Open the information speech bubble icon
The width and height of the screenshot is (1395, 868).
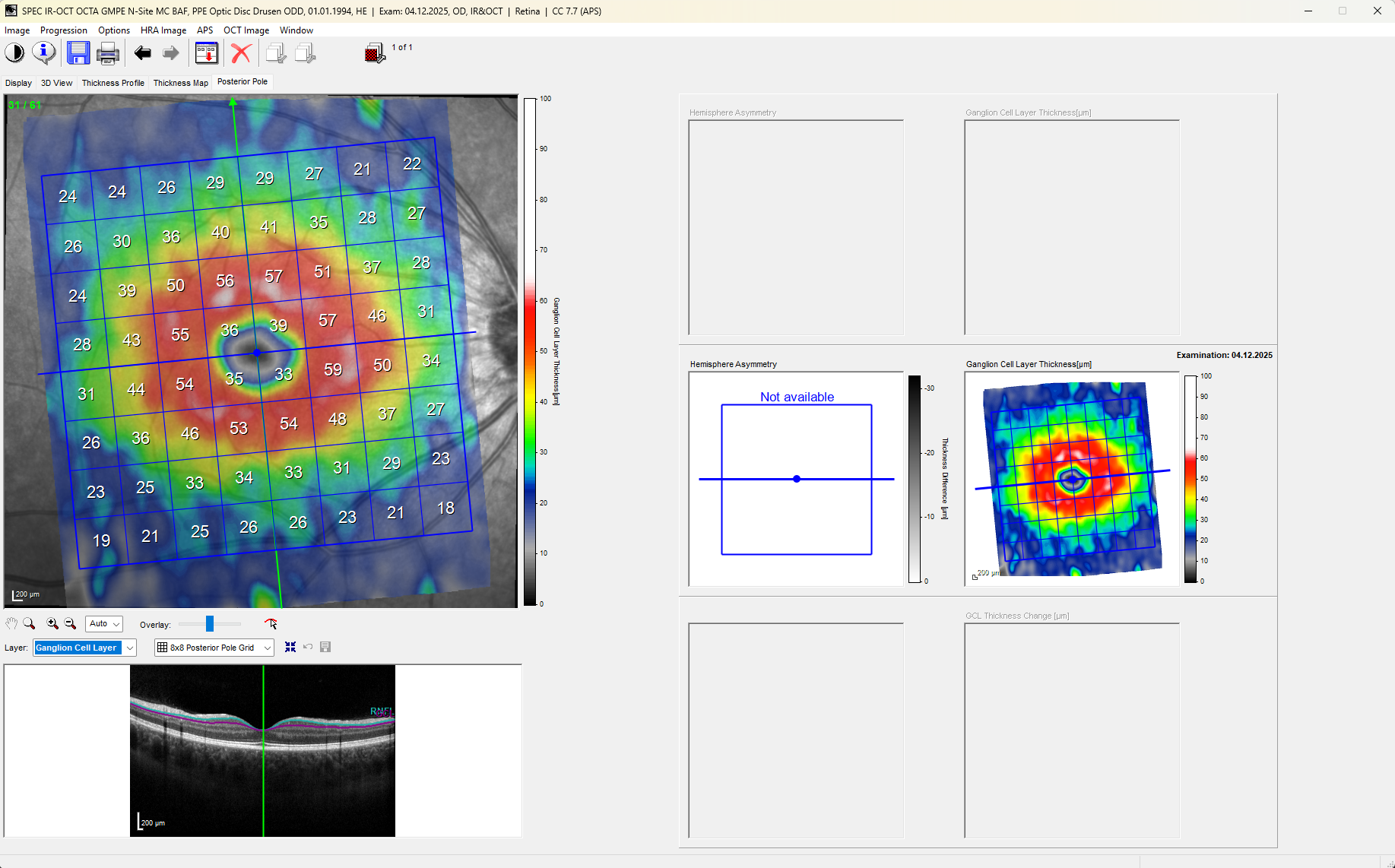click(x=44, y=53)
